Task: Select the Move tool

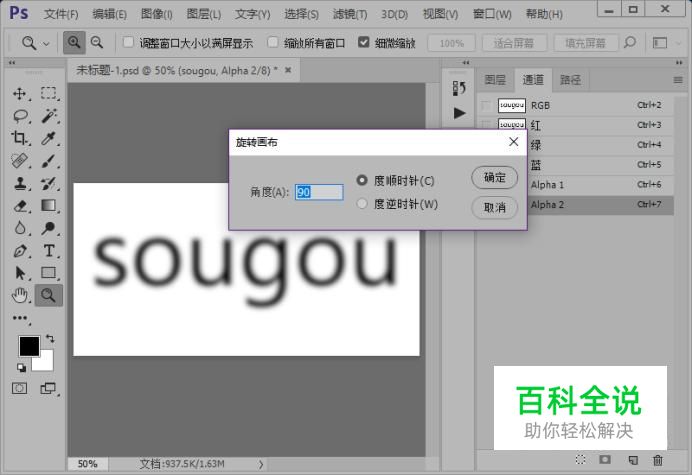Action: 19,94
